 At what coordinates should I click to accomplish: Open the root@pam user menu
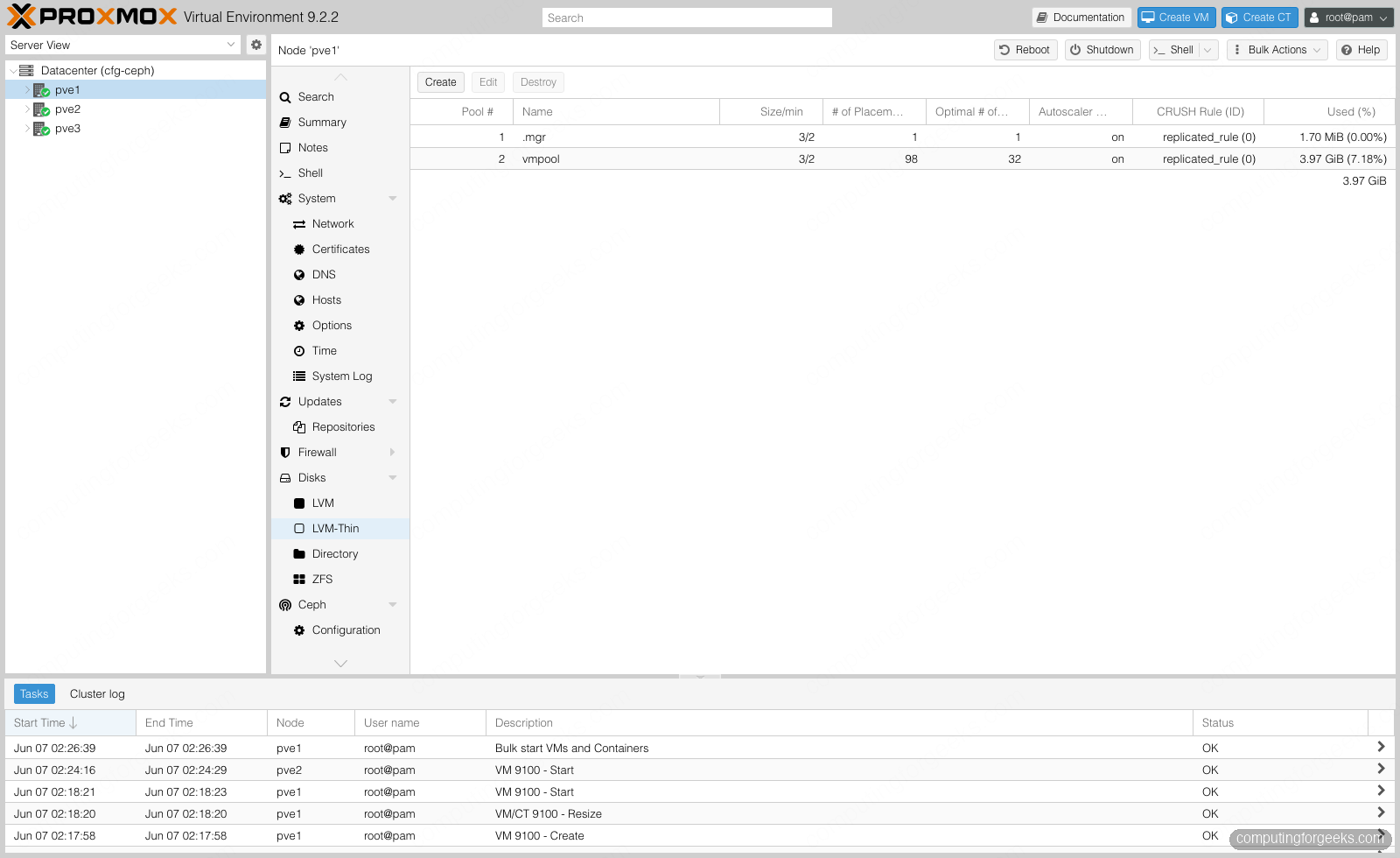pos(1348,18)
